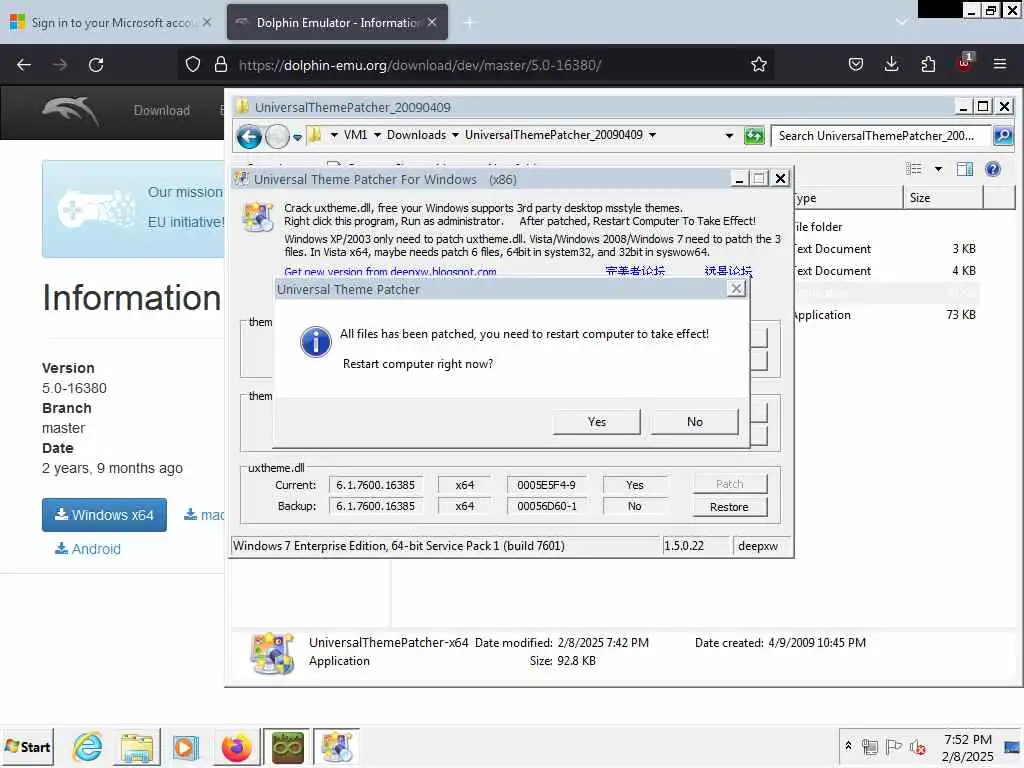Open the view options dropdown arrow
This screenshot has width=1024, height=768.
point(938,169)
